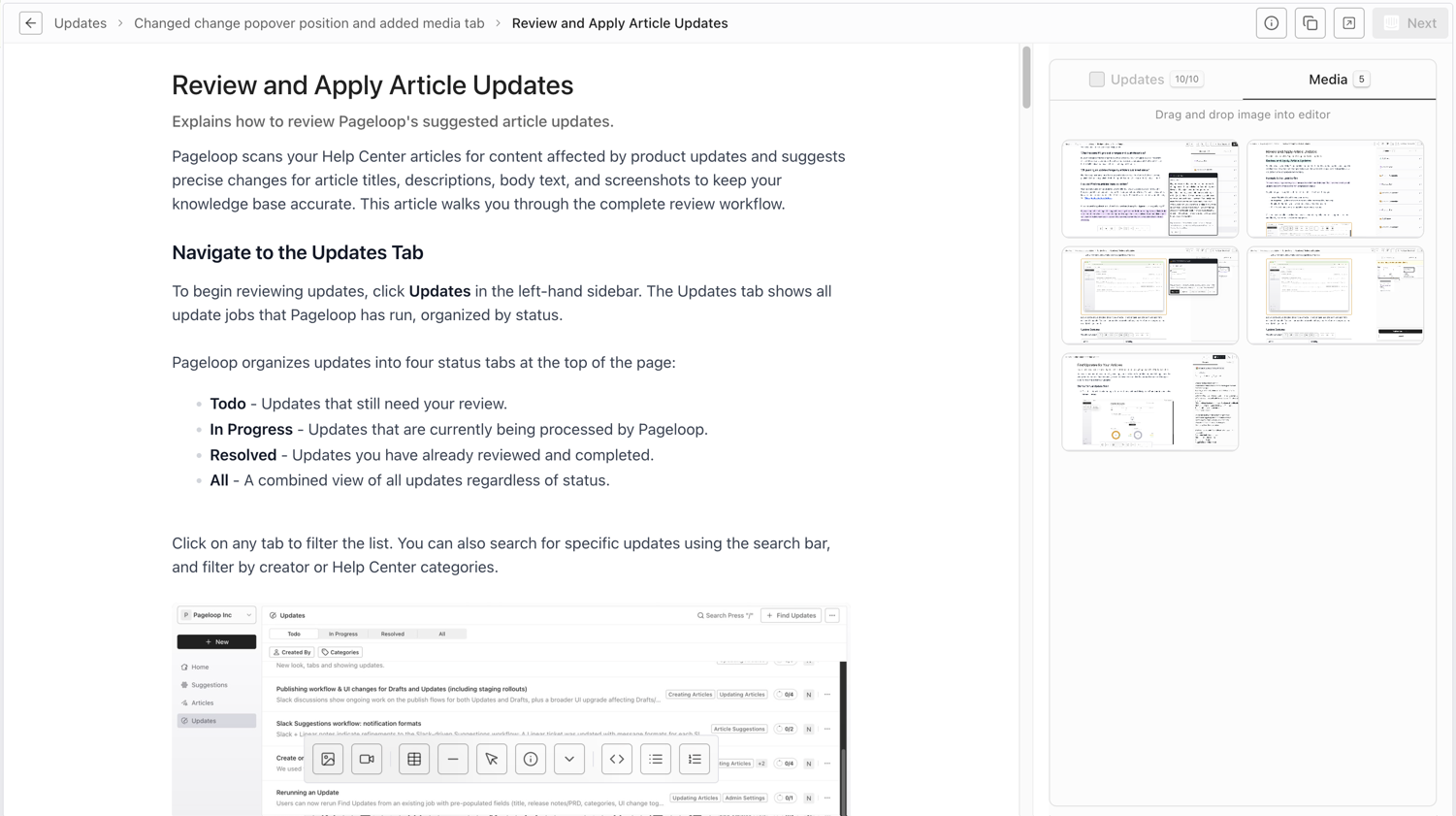Click the open-external icon in top bar
Screen dimensions: 1456x816
tap(1348, 23)
